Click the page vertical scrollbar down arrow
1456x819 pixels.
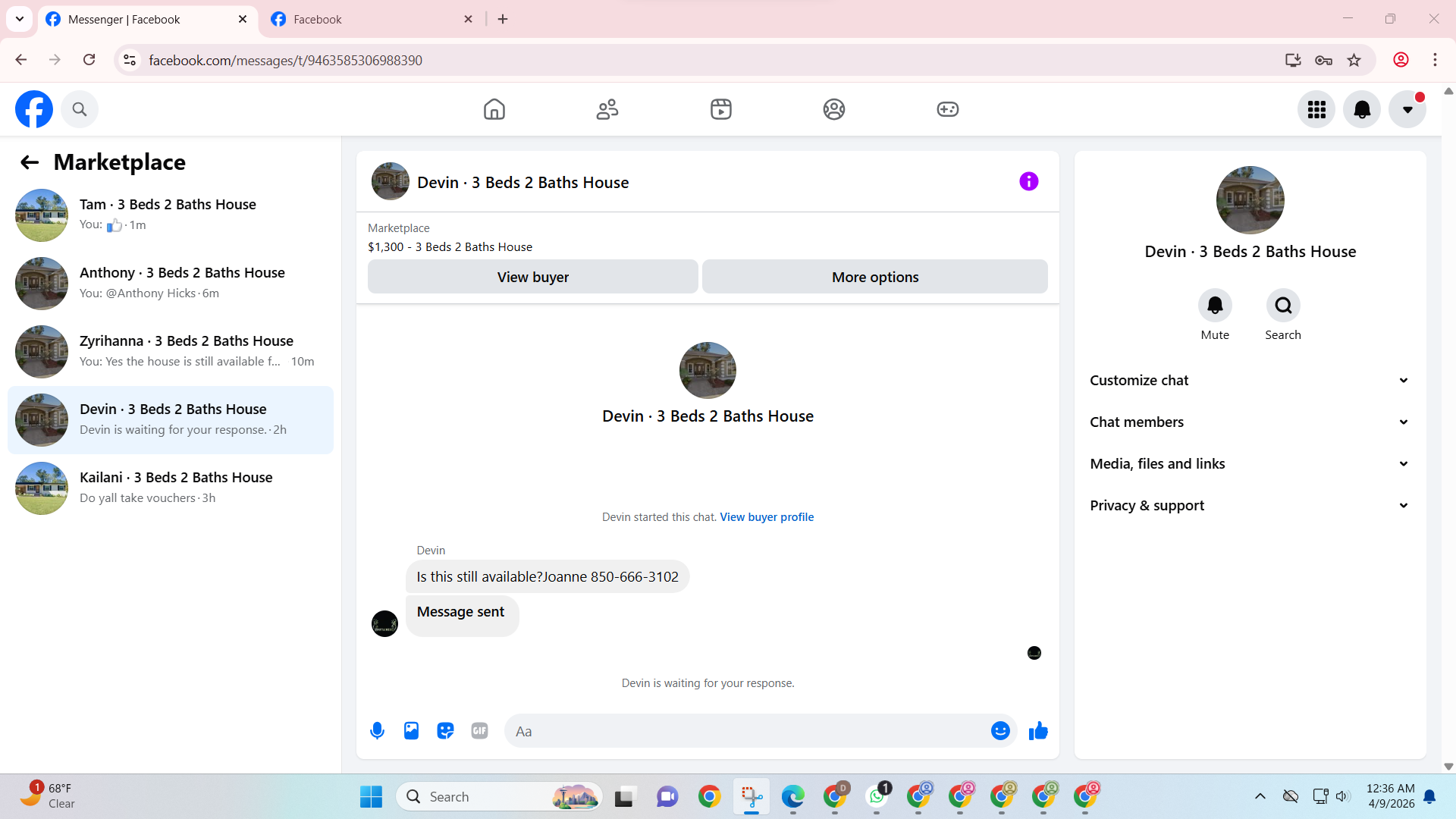click(1448, 767)
